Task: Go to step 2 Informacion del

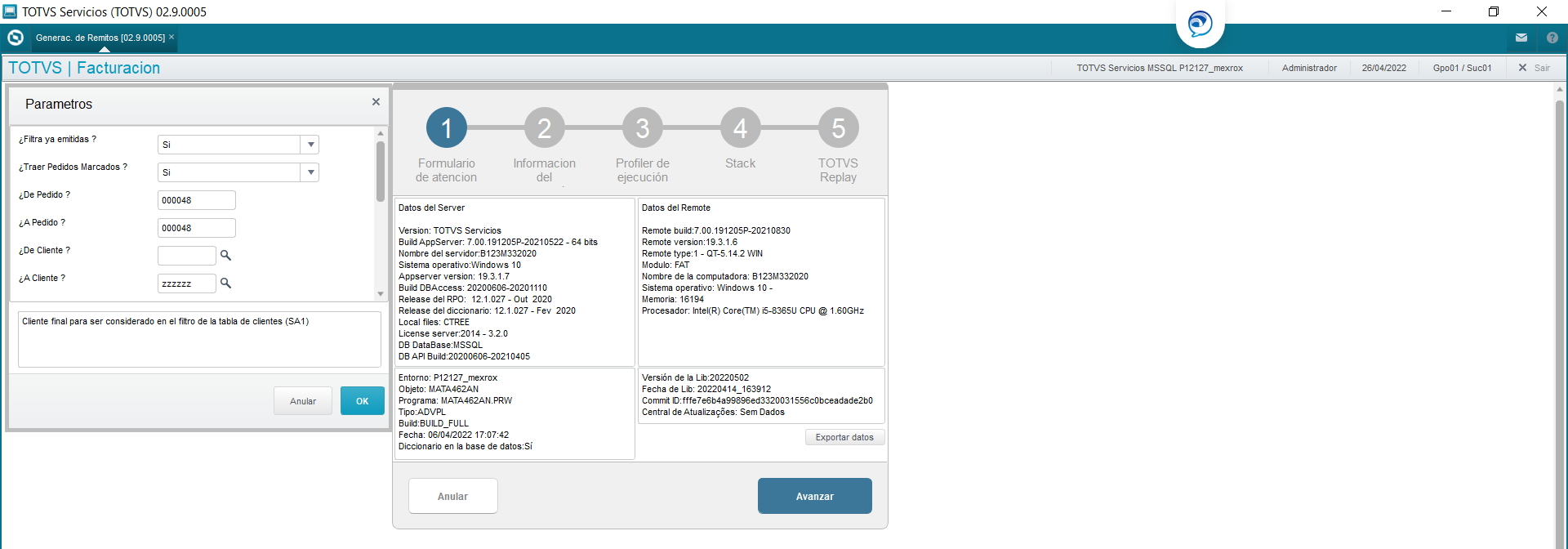Action: coord(545,128)
